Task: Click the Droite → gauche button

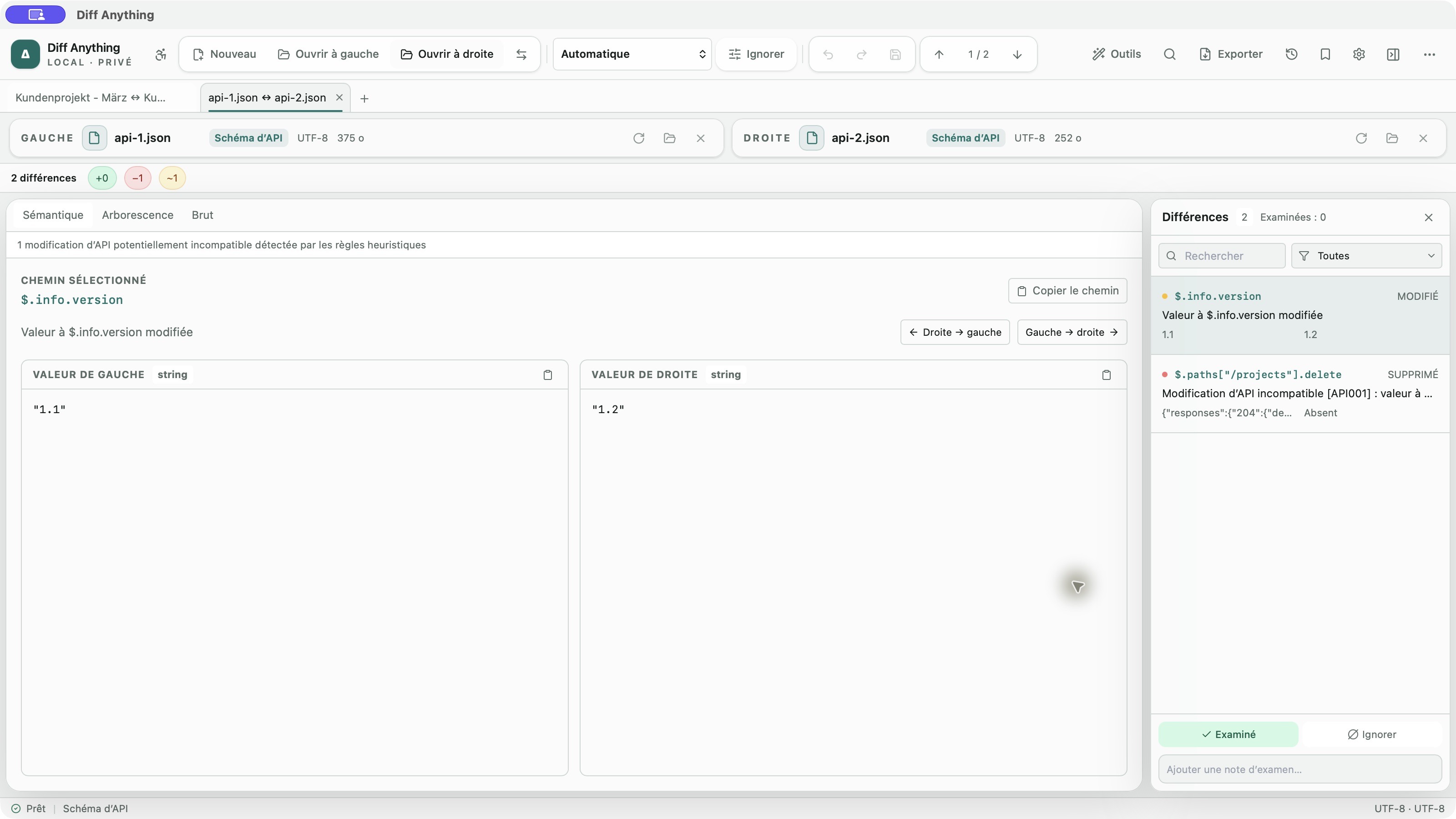Action: click(x=955, y=332)
